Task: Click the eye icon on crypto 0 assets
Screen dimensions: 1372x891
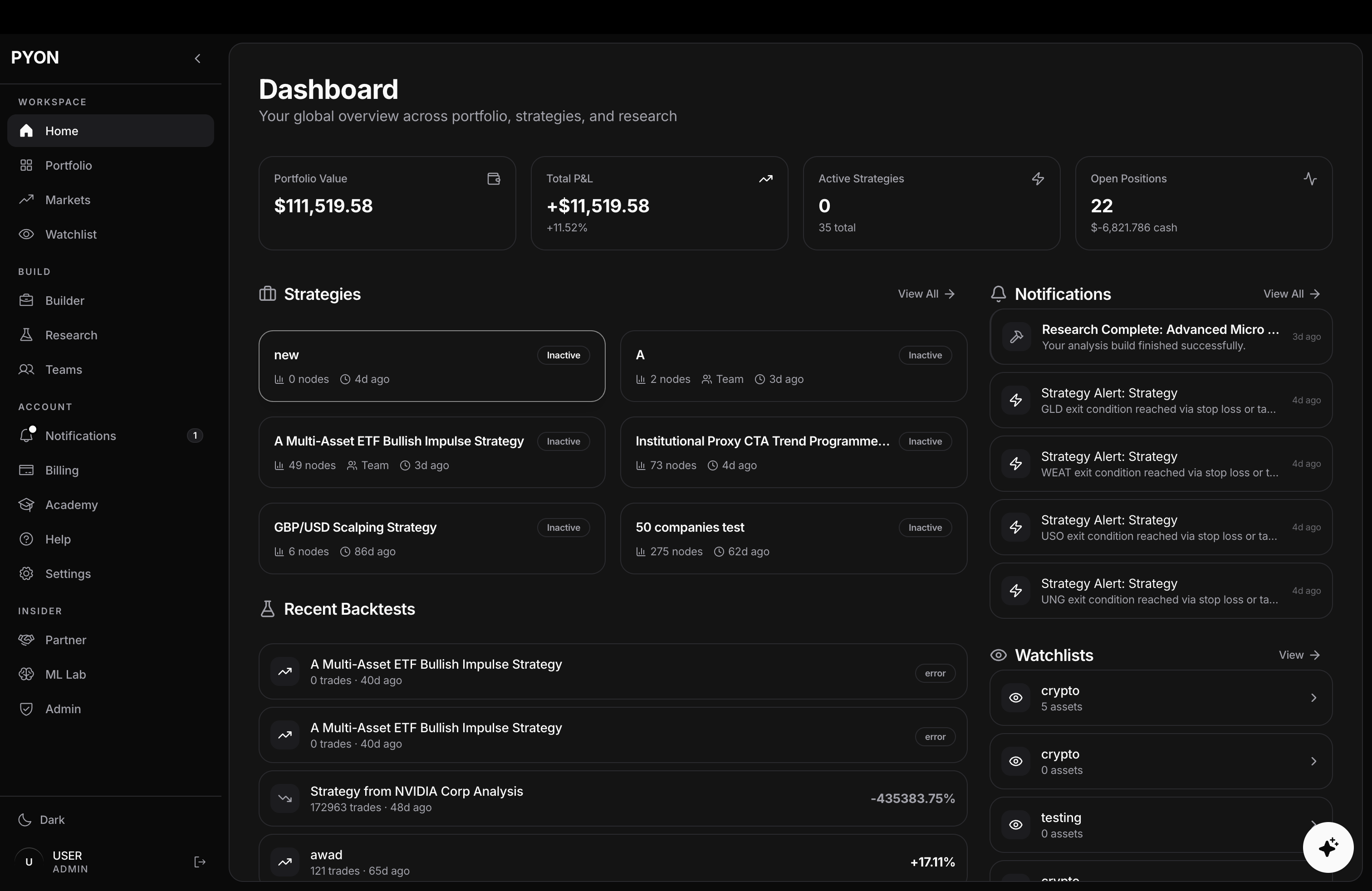Action: [x=1016, y=761]
